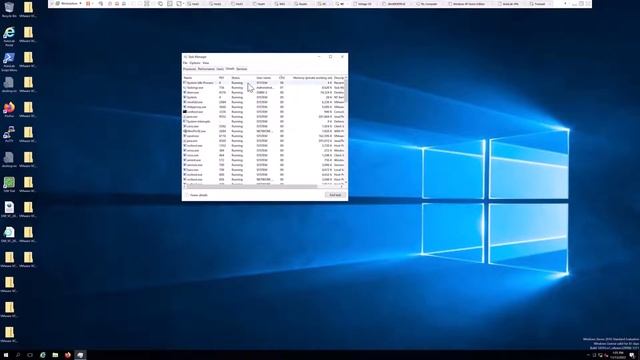
Task: Select the dwm.exe process row
Action: pos(264,93)
